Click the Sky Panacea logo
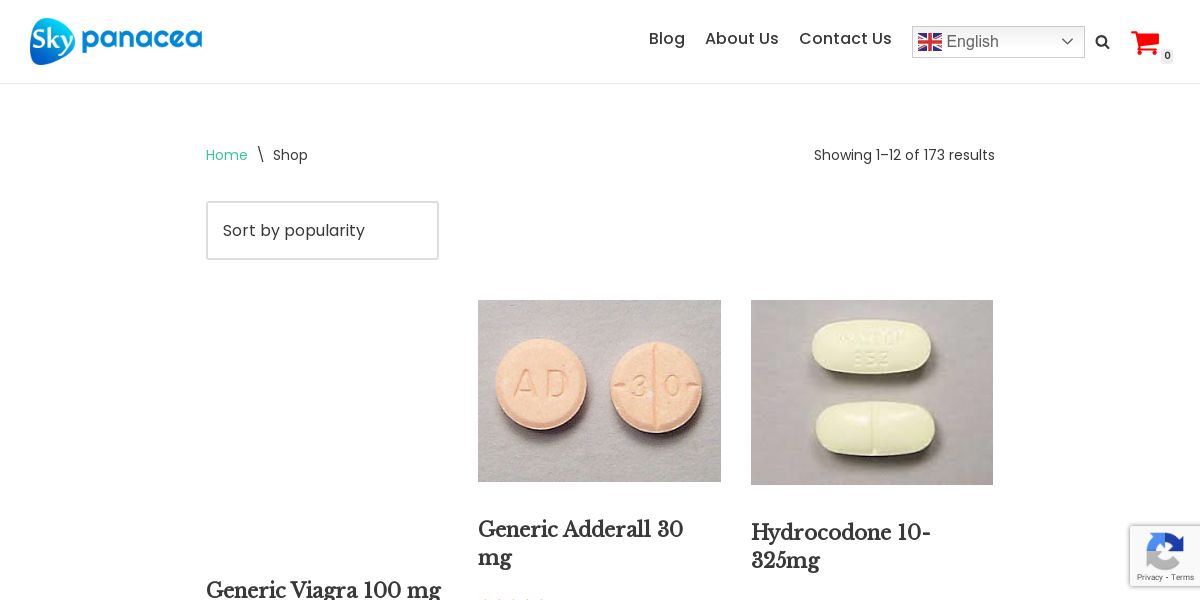Screen dimensions: 1200x600 click(x=116, y=41)
